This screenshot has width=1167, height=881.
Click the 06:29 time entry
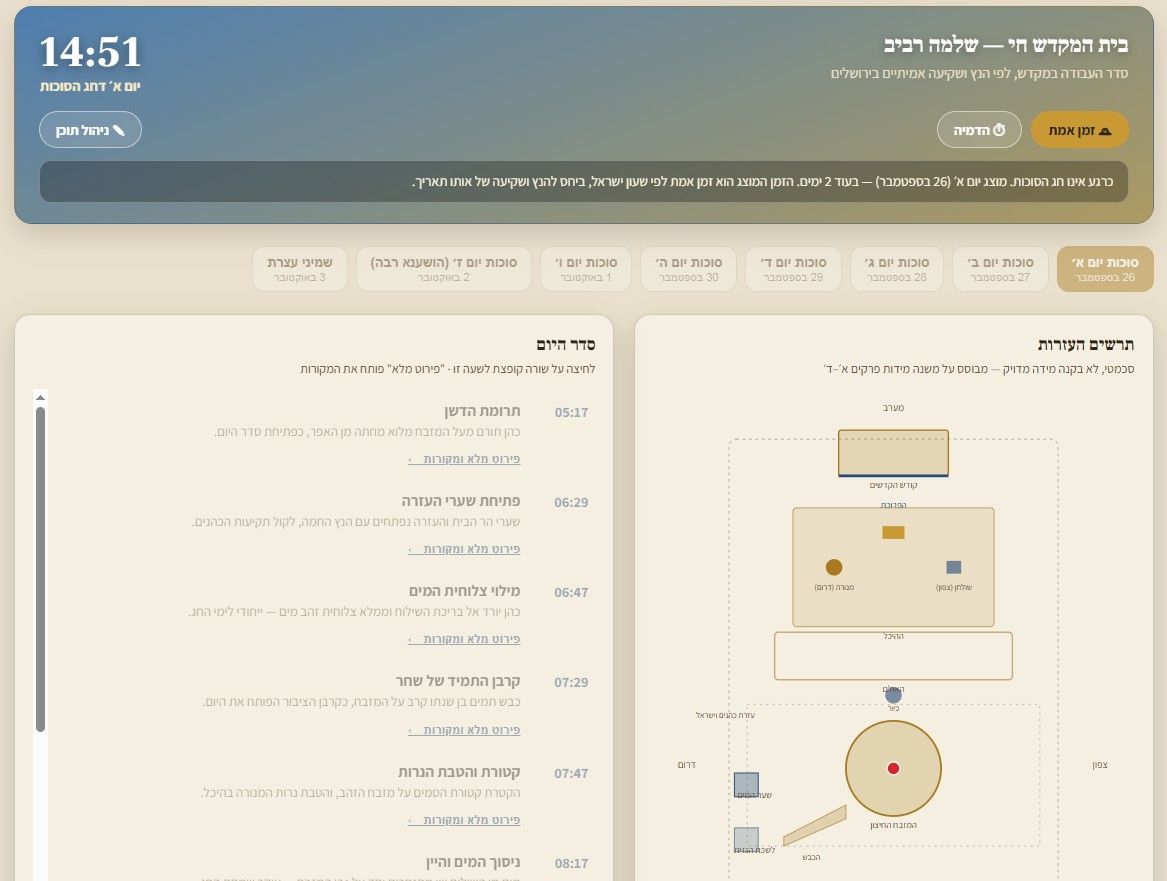pyautogui.click(x=571, y=502)
